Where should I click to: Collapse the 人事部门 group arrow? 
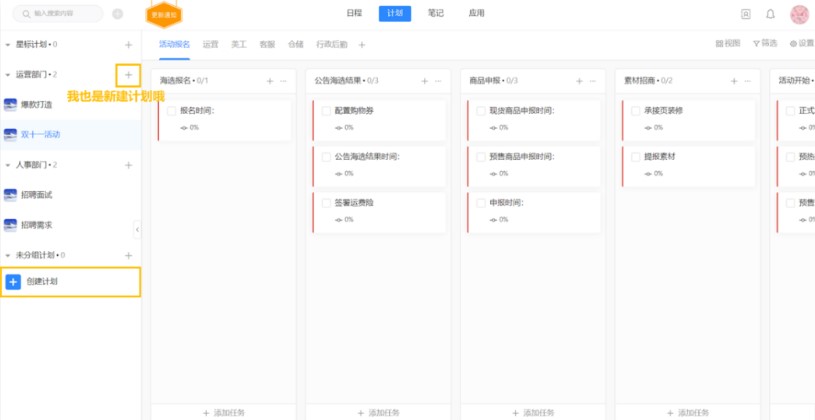point(8,165)
